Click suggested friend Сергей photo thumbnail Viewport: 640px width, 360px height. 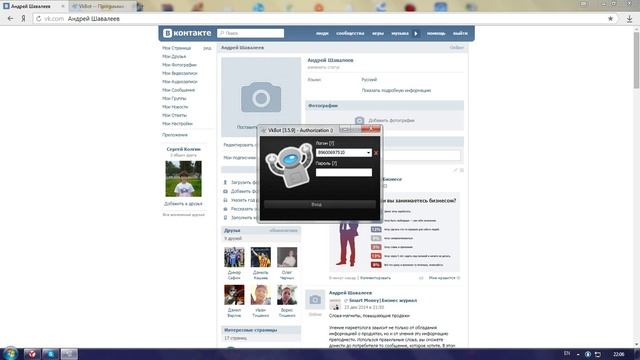coord(183,179)
